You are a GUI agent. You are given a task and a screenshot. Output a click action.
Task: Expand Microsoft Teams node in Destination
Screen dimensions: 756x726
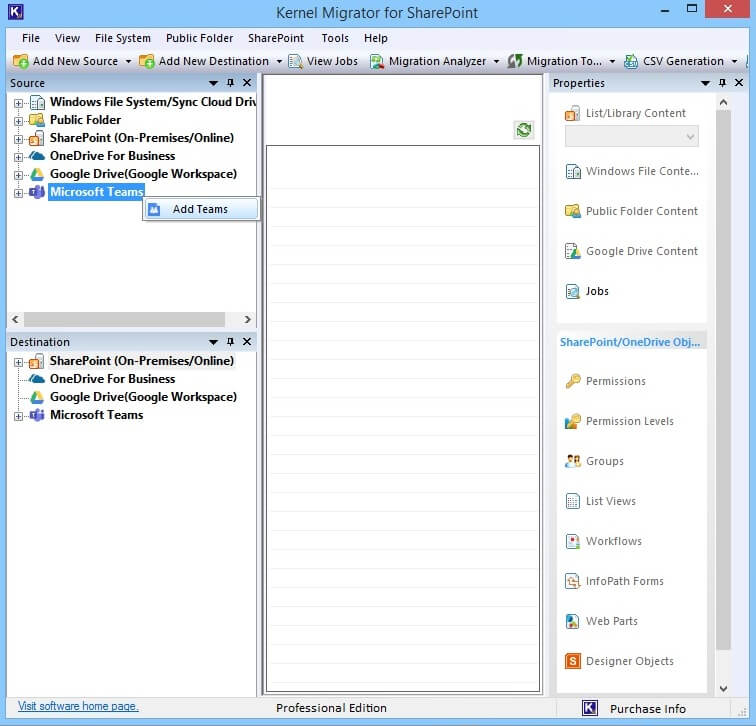pos(18,416)
